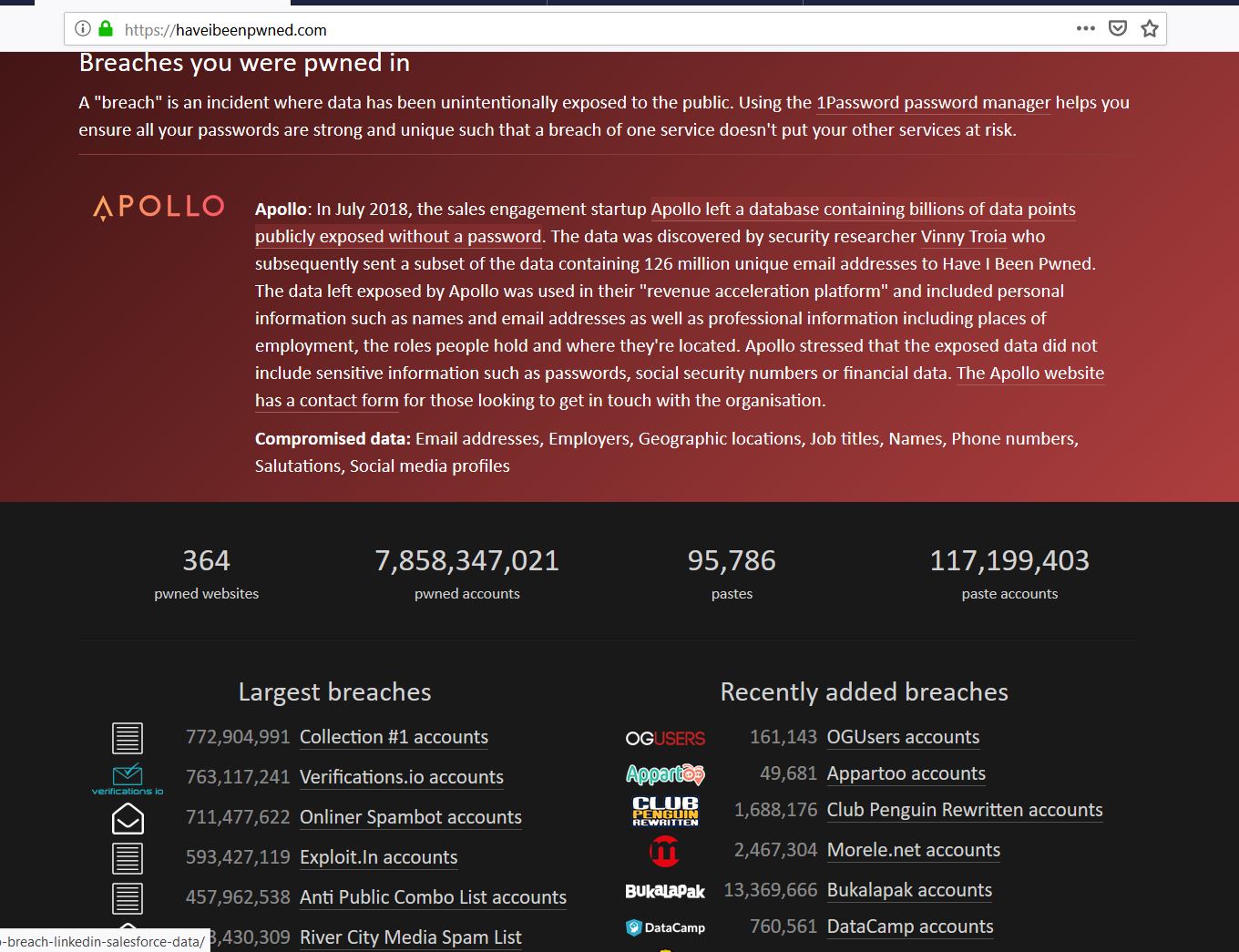Open the page actions three-dots menu

tap(1085, 29)
